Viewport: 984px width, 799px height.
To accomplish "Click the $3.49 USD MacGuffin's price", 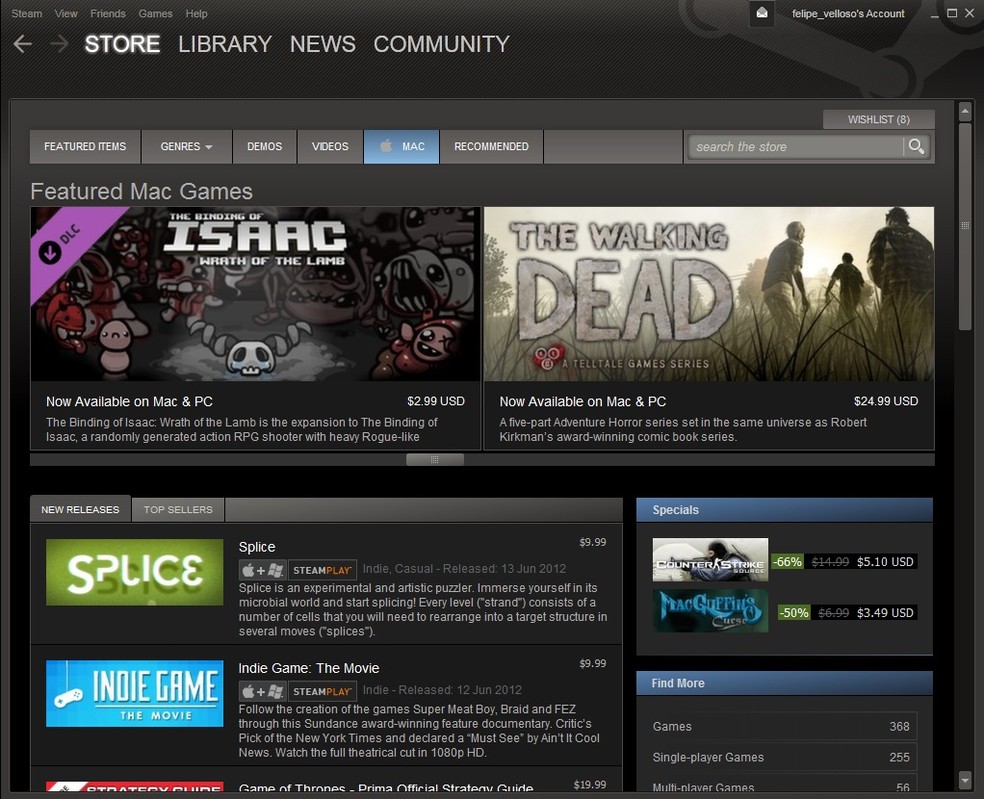I will [885, 613].
